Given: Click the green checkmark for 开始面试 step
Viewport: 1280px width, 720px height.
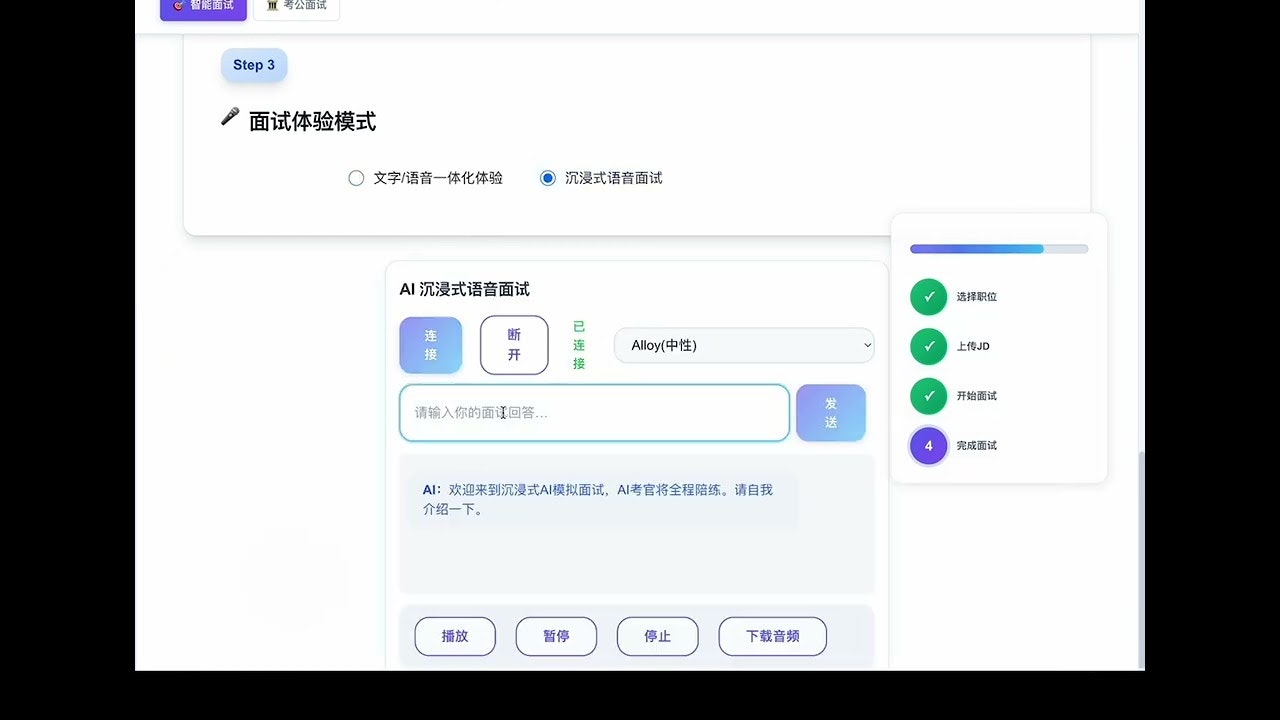Looking at the screenshot, I should (928, 396).
